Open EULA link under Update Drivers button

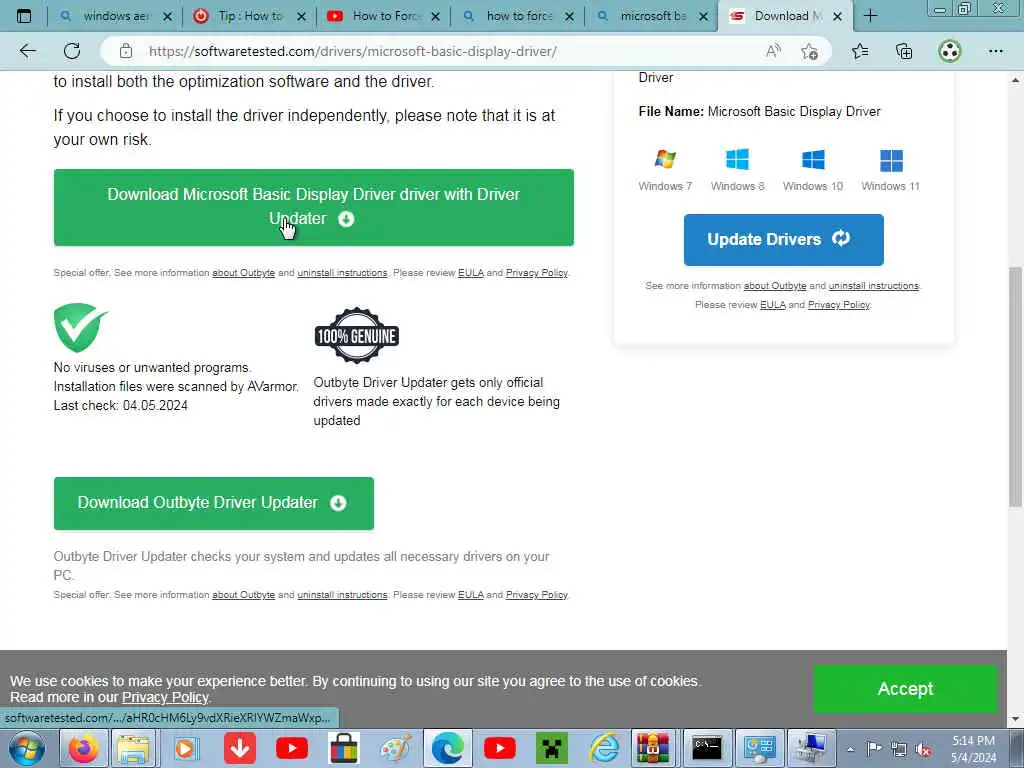pos(773,304)
